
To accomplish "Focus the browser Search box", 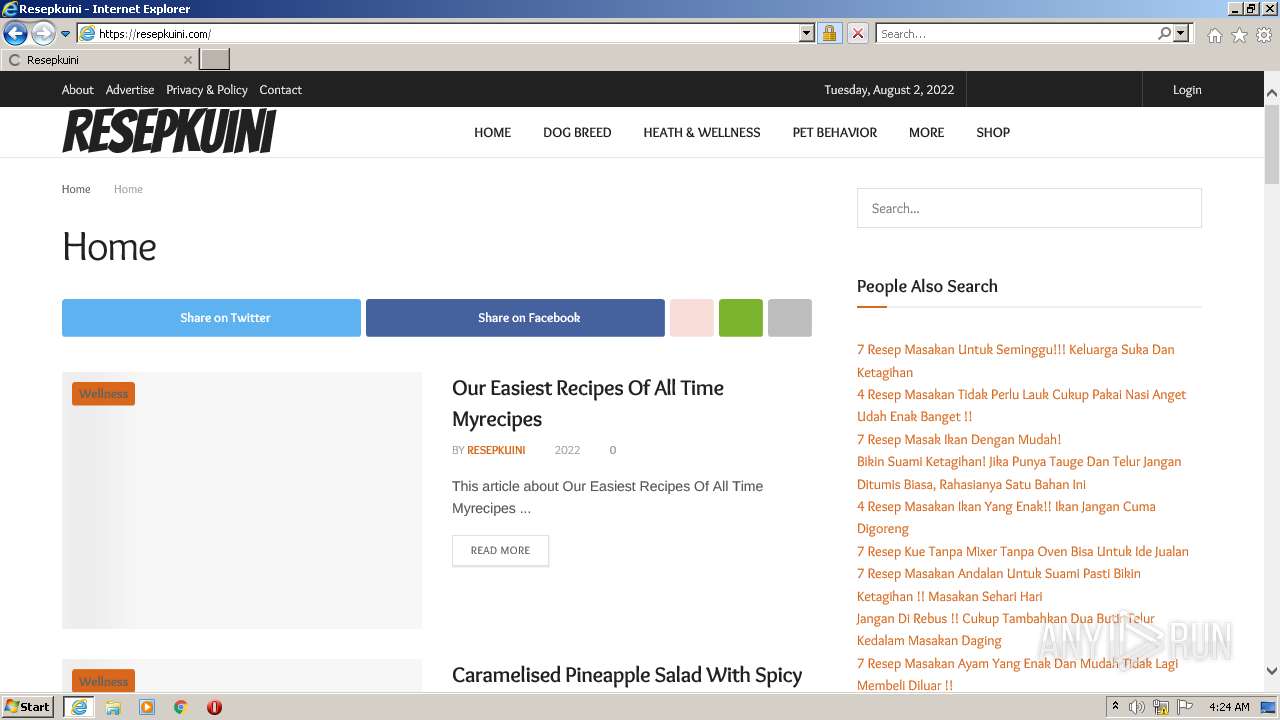I will 1016,34.
